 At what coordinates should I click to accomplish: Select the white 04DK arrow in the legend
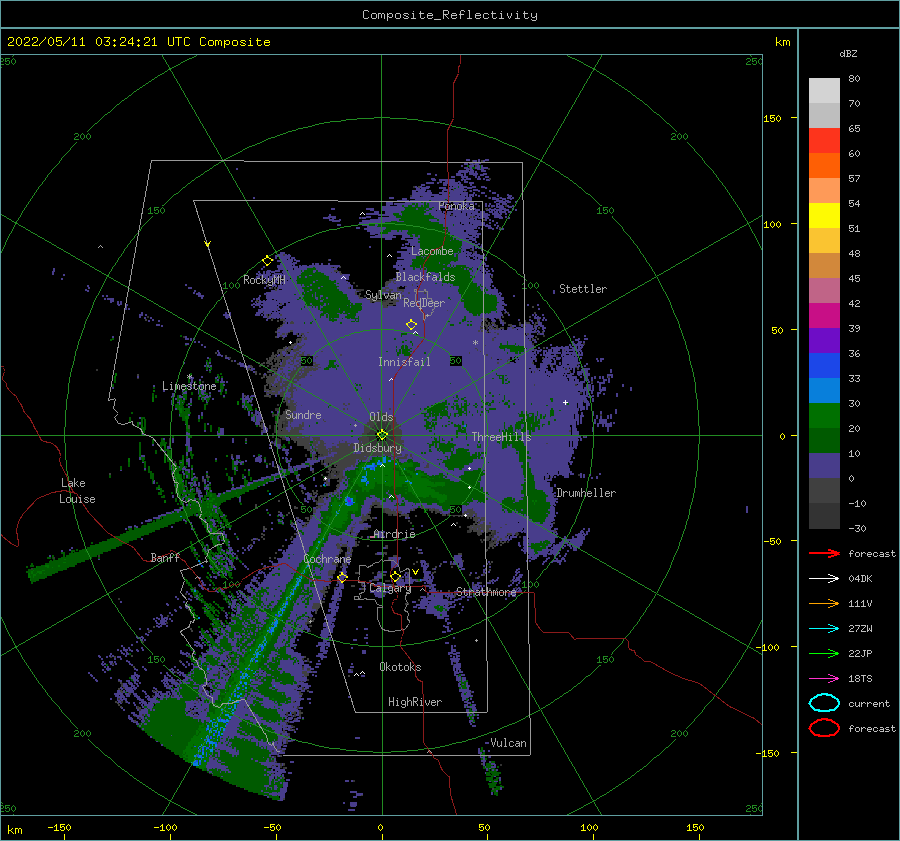point(824,578)
